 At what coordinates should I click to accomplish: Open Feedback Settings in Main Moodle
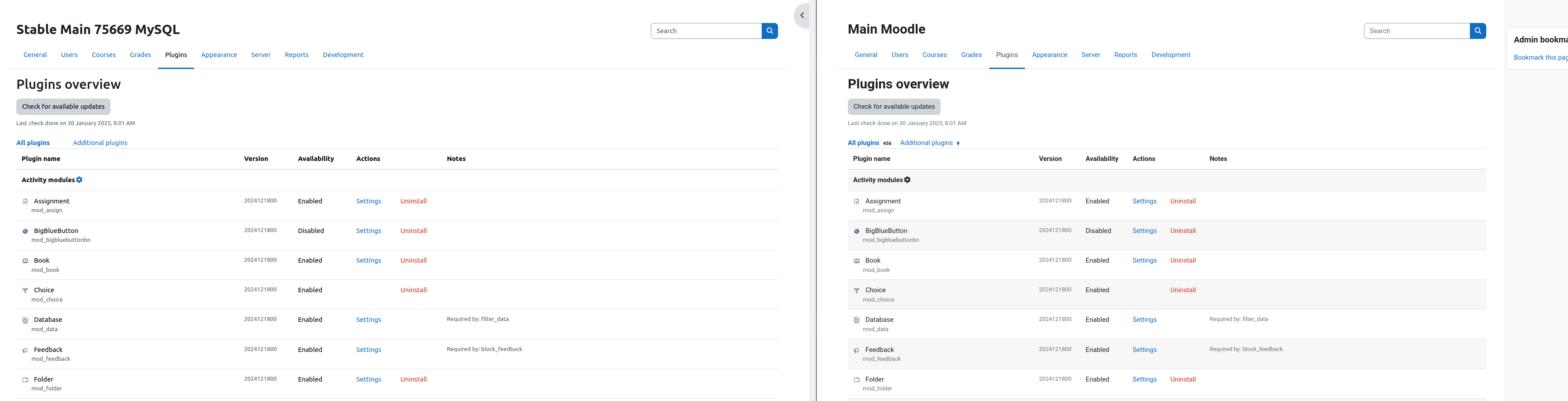(1144, 350)
